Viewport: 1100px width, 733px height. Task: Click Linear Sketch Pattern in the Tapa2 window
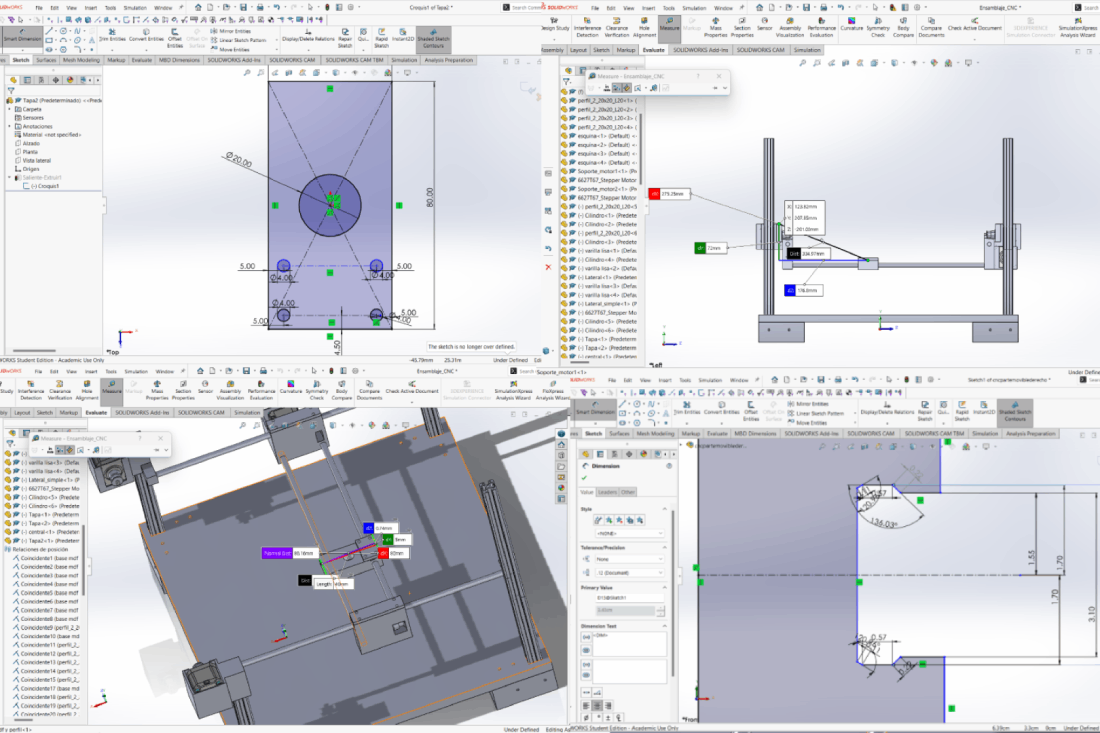tap(239, 40)
